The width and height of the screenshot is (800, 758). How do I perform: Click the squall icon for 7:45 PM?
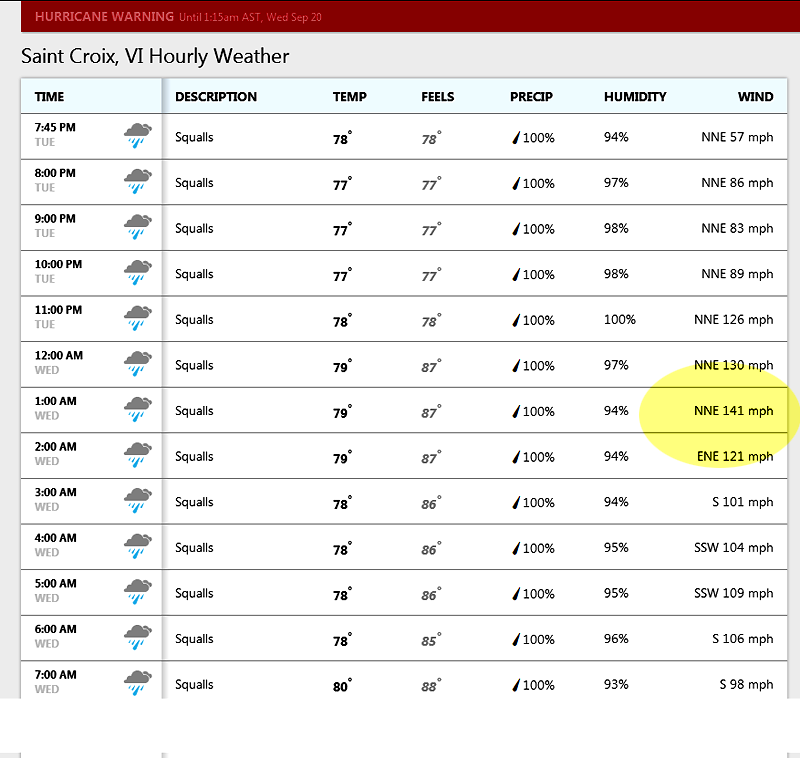coord(138,135)
